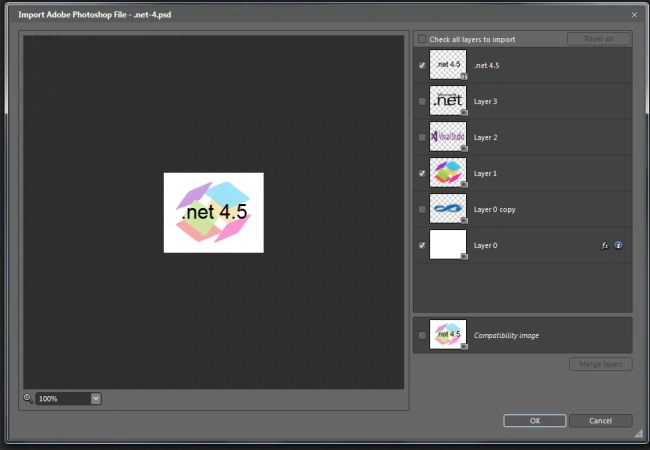This screenshot has height=450, width=650.
Task: Click the info icon on Layer 0
Action: pyautogui.click(x=618, y=245)
